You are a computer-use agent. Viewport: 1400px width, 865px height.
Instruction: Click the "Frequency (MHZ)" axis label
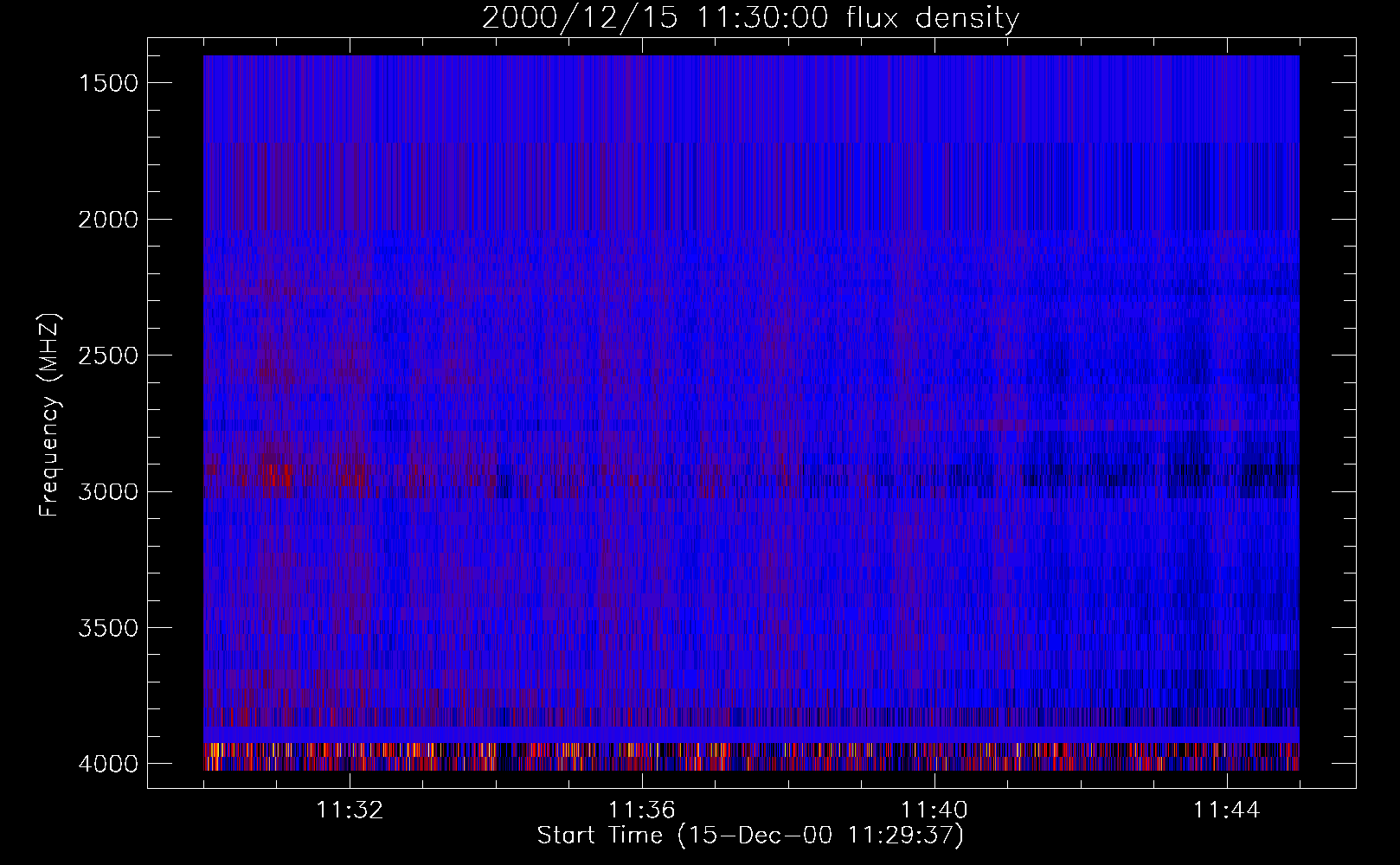(x=49, y=415)
